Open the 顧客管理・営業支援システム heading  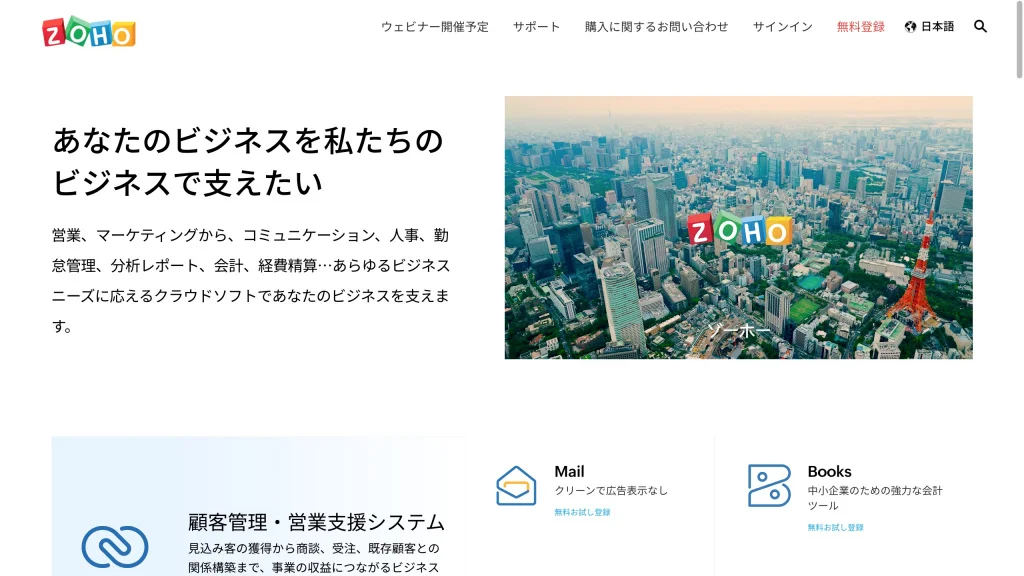point(316,522)
